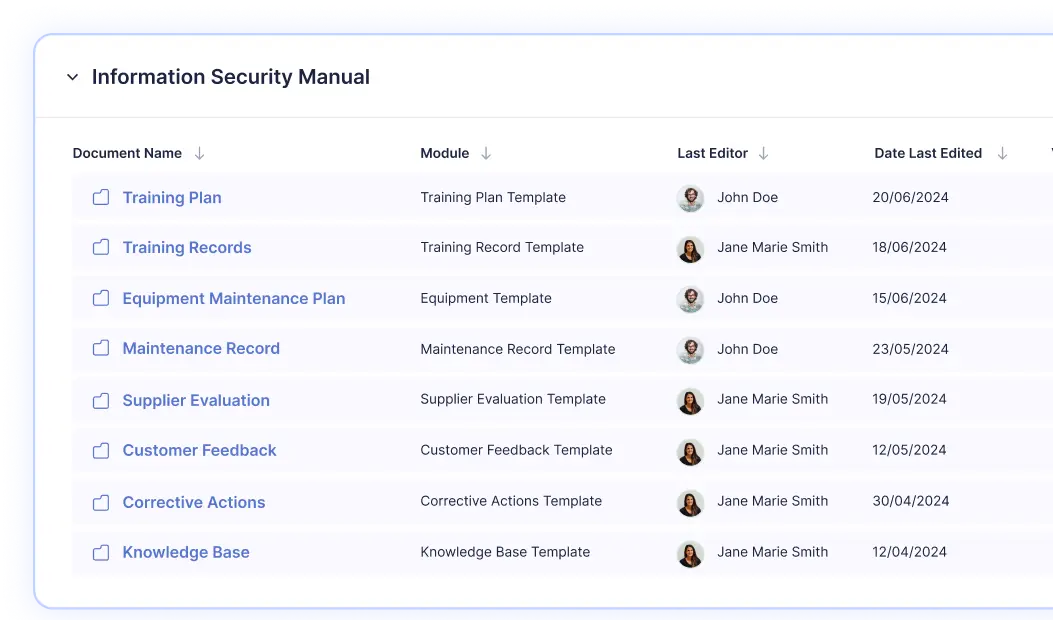
Task: Click the Equipment Maintenance Plan document icon
Action: 101,298
